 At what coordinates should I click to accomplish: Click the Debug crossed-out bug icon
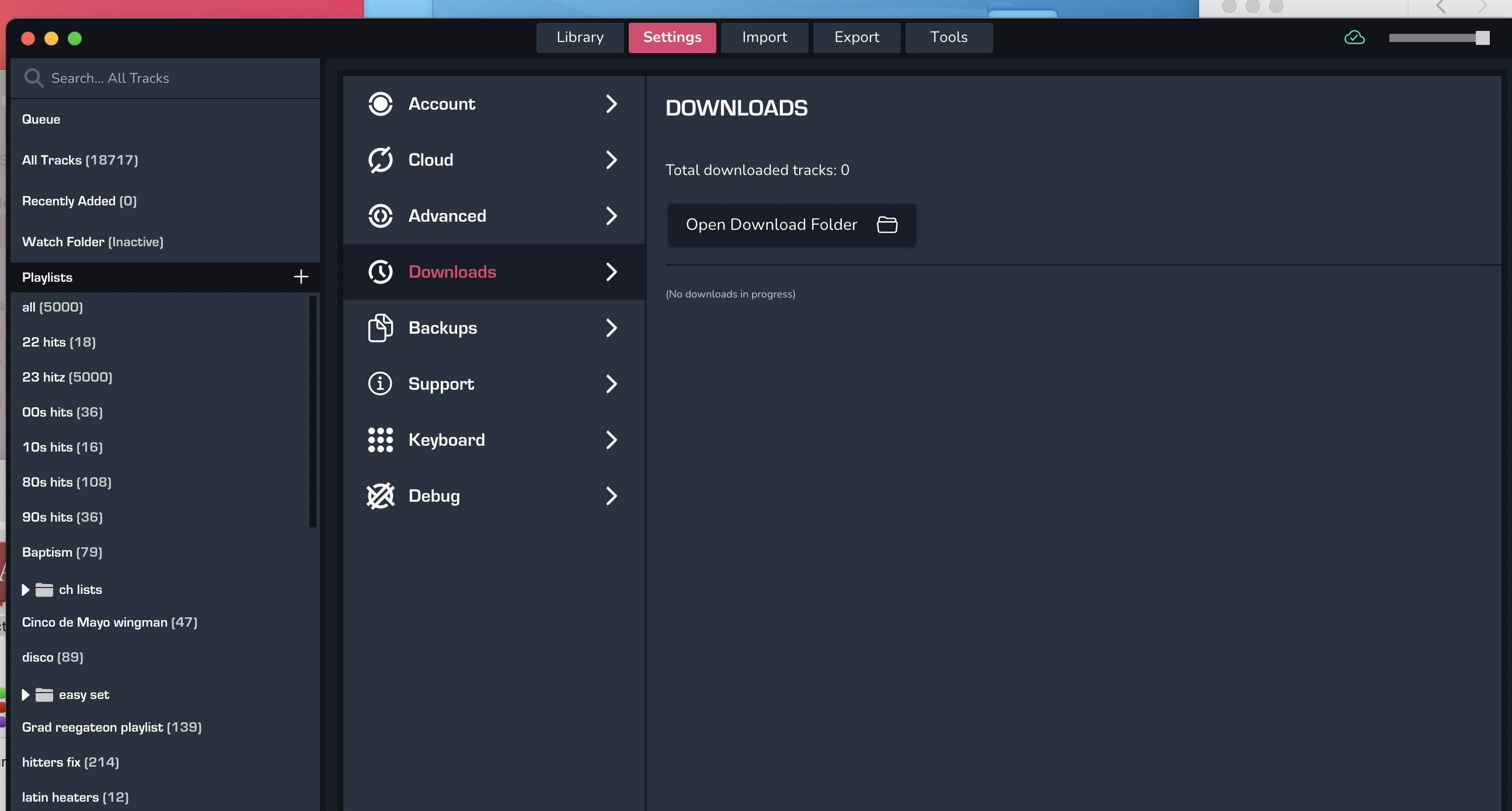(381, 496)
